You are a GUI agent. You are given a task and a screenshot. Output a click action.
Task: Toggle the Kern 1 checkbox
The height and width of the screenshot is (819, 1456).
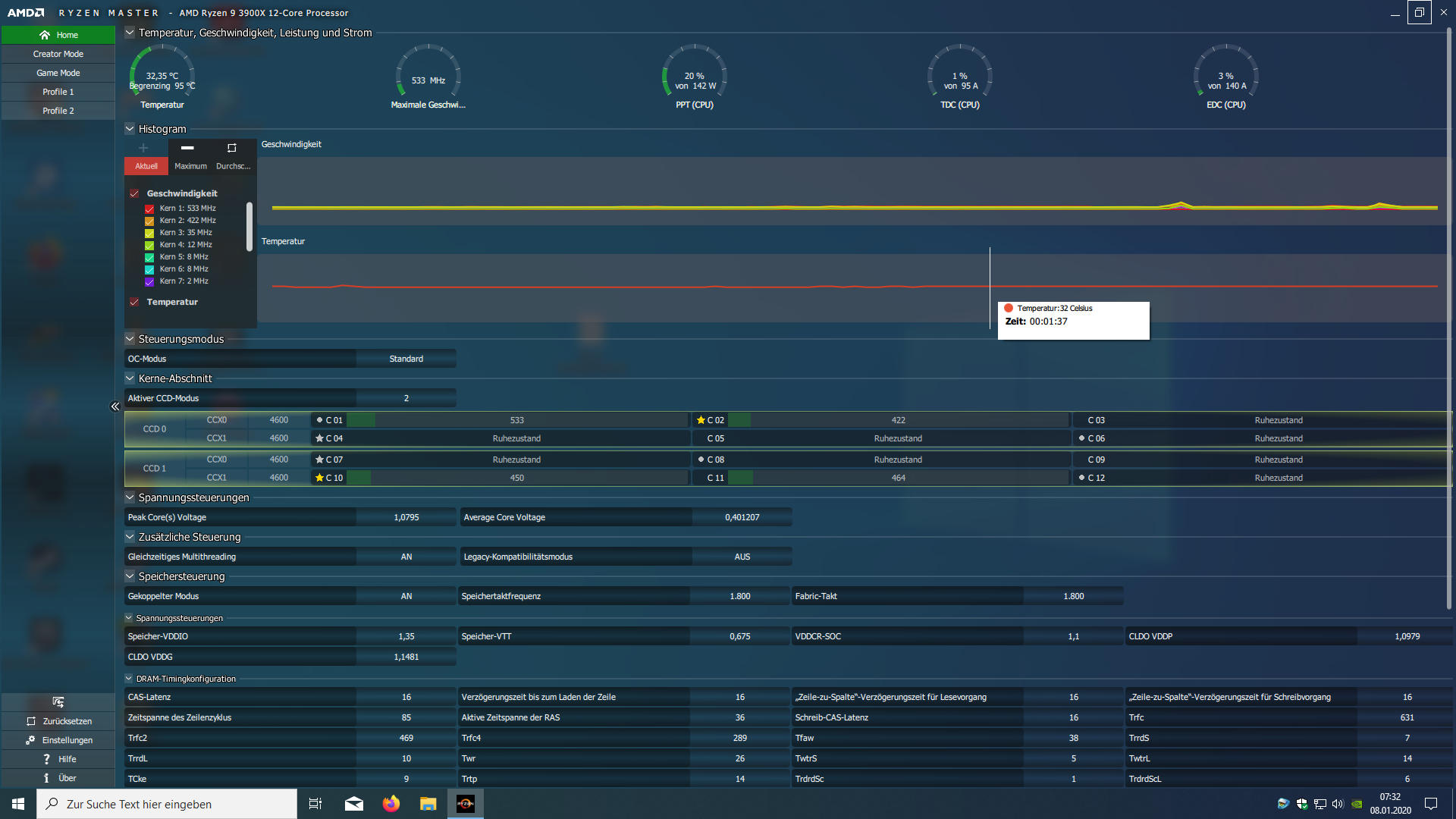[x=149, y=209]
